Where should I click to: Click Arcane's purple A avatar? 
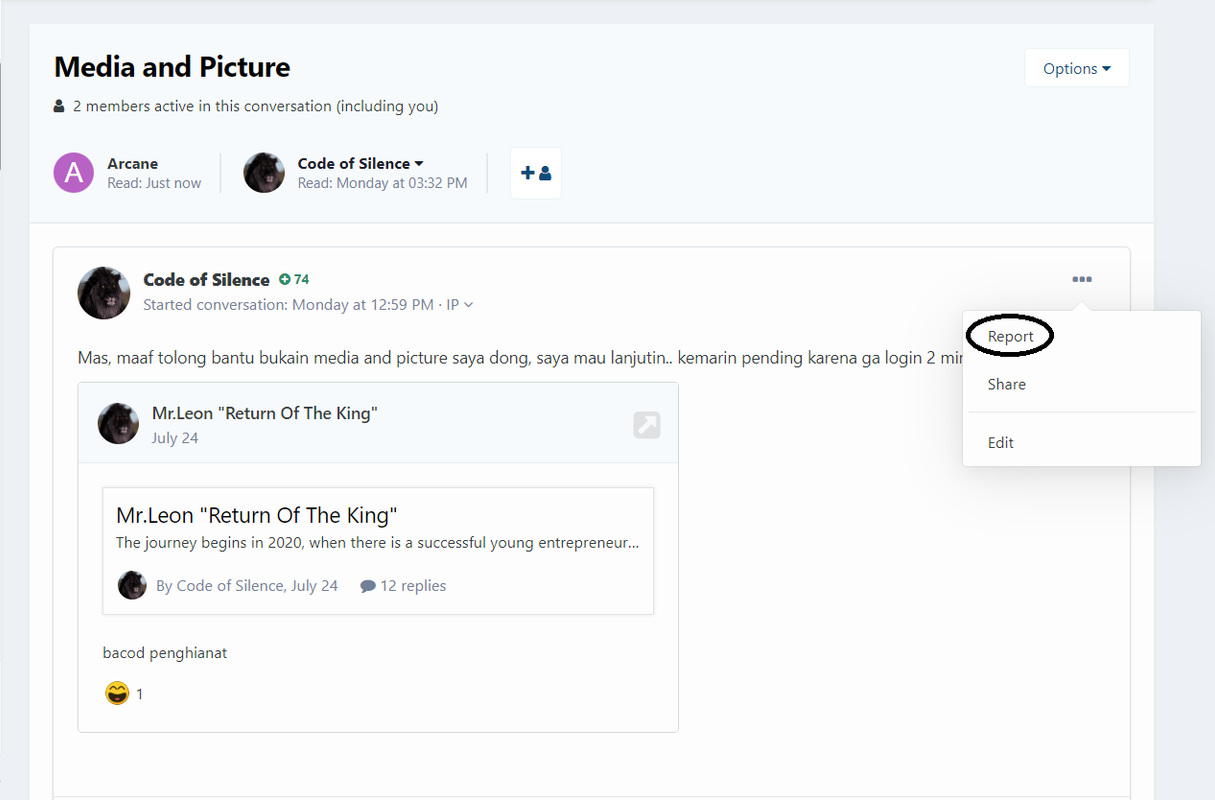point(73,173)
